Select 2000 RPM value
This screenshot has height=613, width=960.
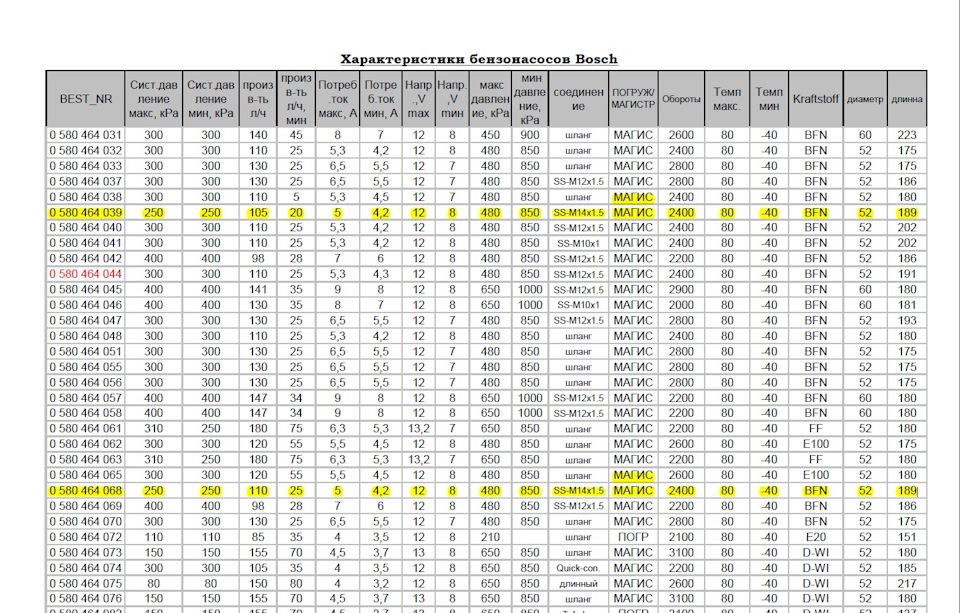[x=681, y=305]
